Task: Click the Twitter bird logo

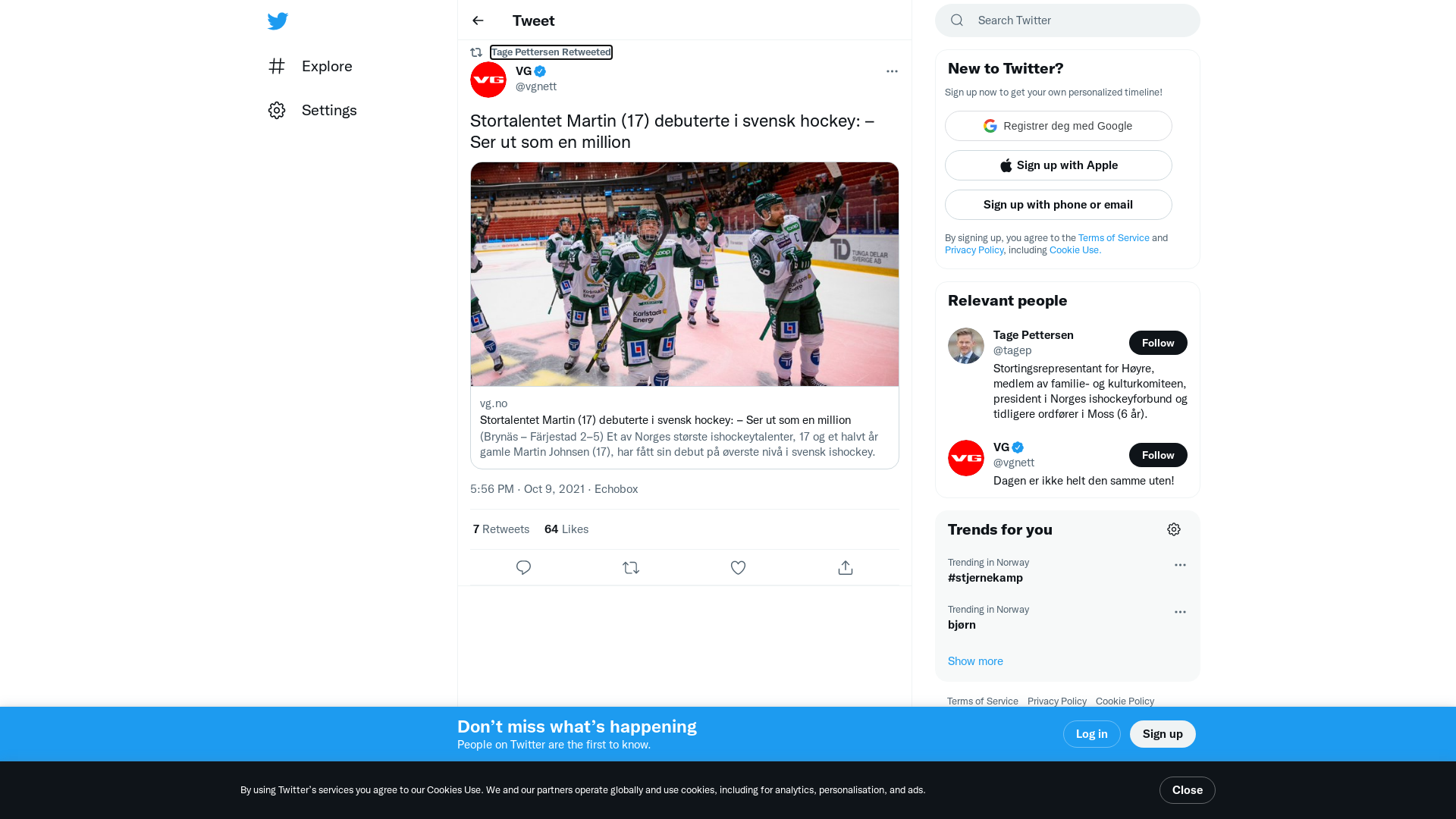Action: click(278, 21)
